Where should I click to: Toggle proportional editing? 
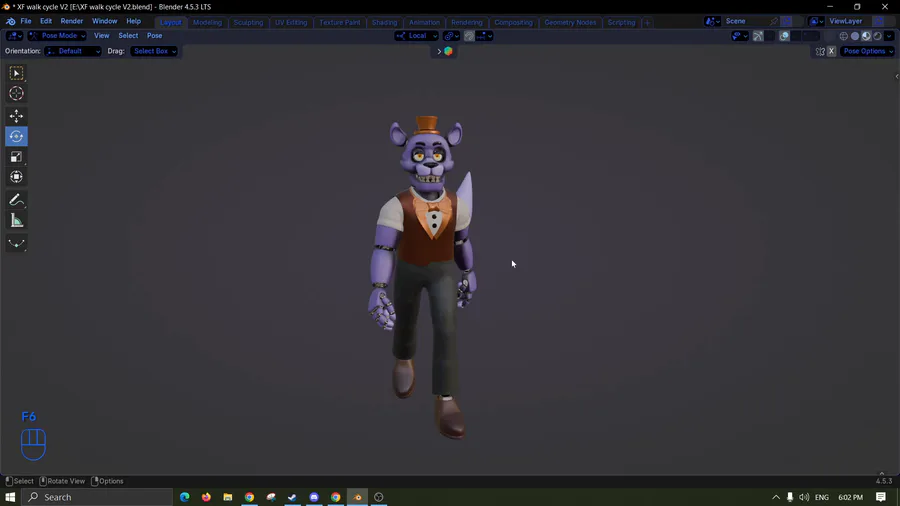(469, 36)
